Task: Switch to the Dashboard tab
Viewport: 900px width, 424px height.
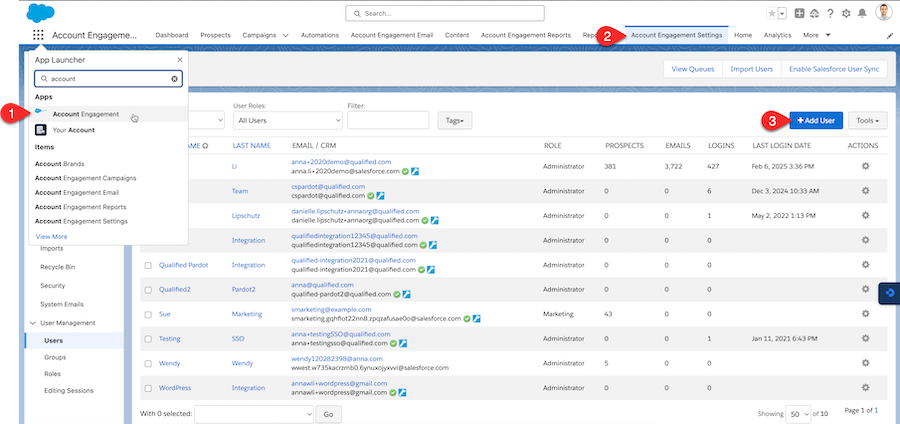Action: pyautogui.click(x=172, y=35)
